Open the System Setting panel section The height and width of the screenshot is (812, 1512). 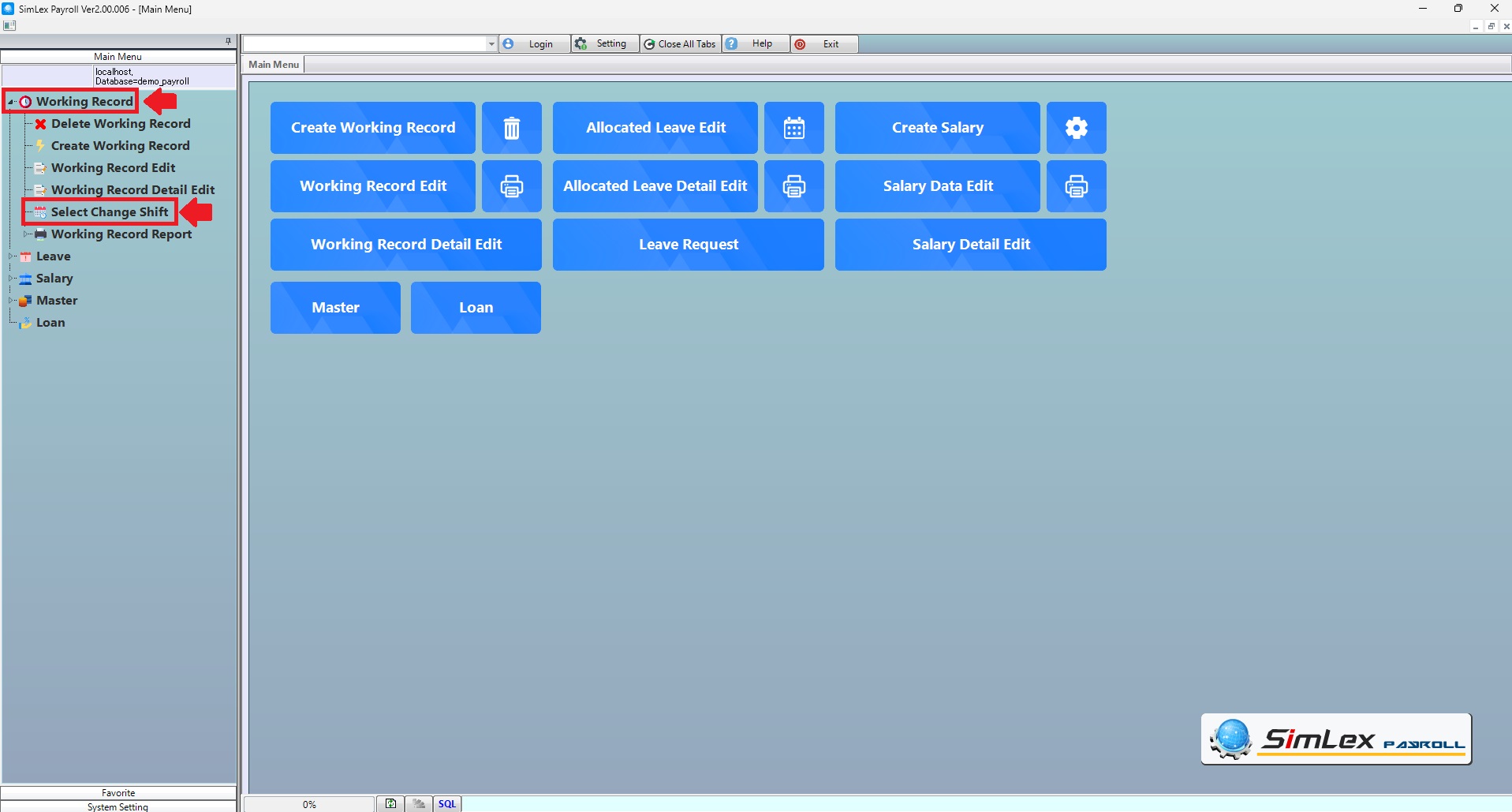click(118, 806)
